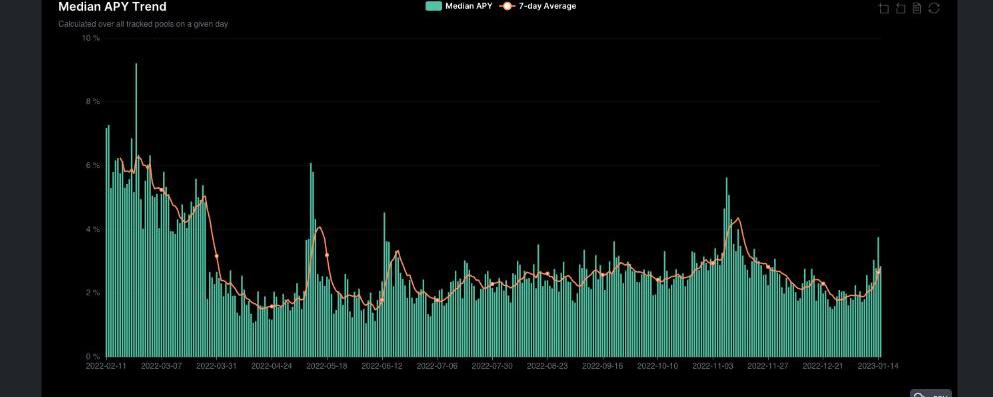Click the May 2022 bar peak near 6%
Image resolution: width=993 pixels, height=397 pixels.
310,260
